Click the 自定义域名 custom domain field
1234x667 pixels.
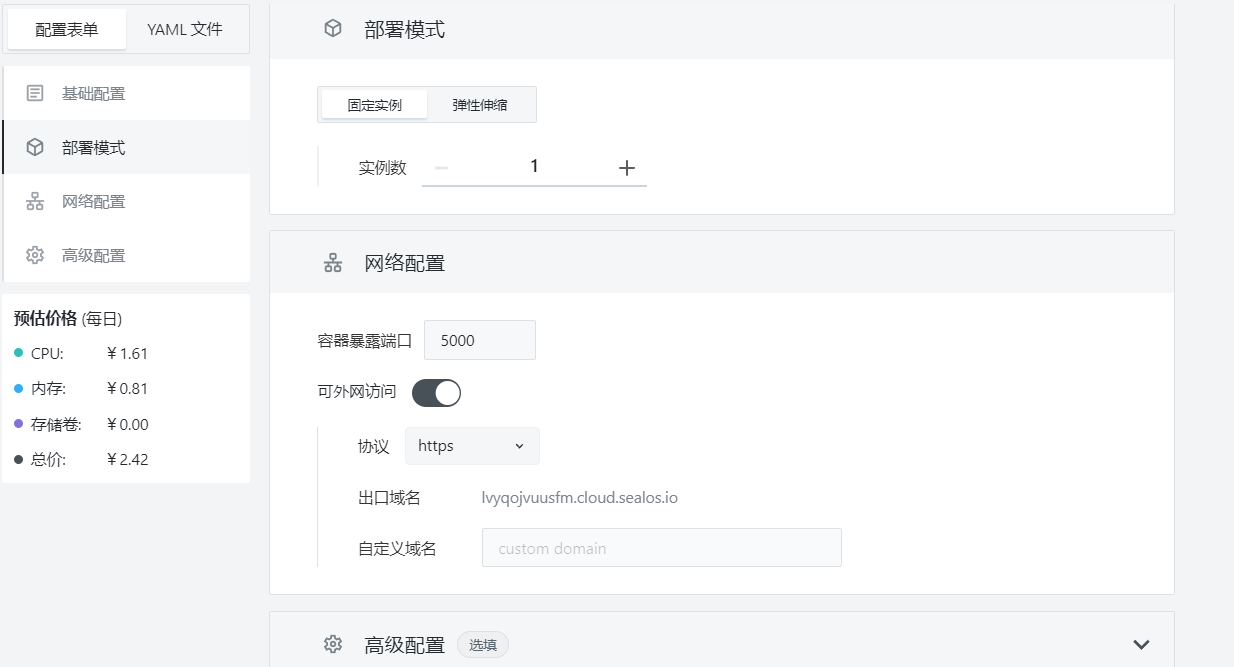pyautogui.click(x=662, y=548)
